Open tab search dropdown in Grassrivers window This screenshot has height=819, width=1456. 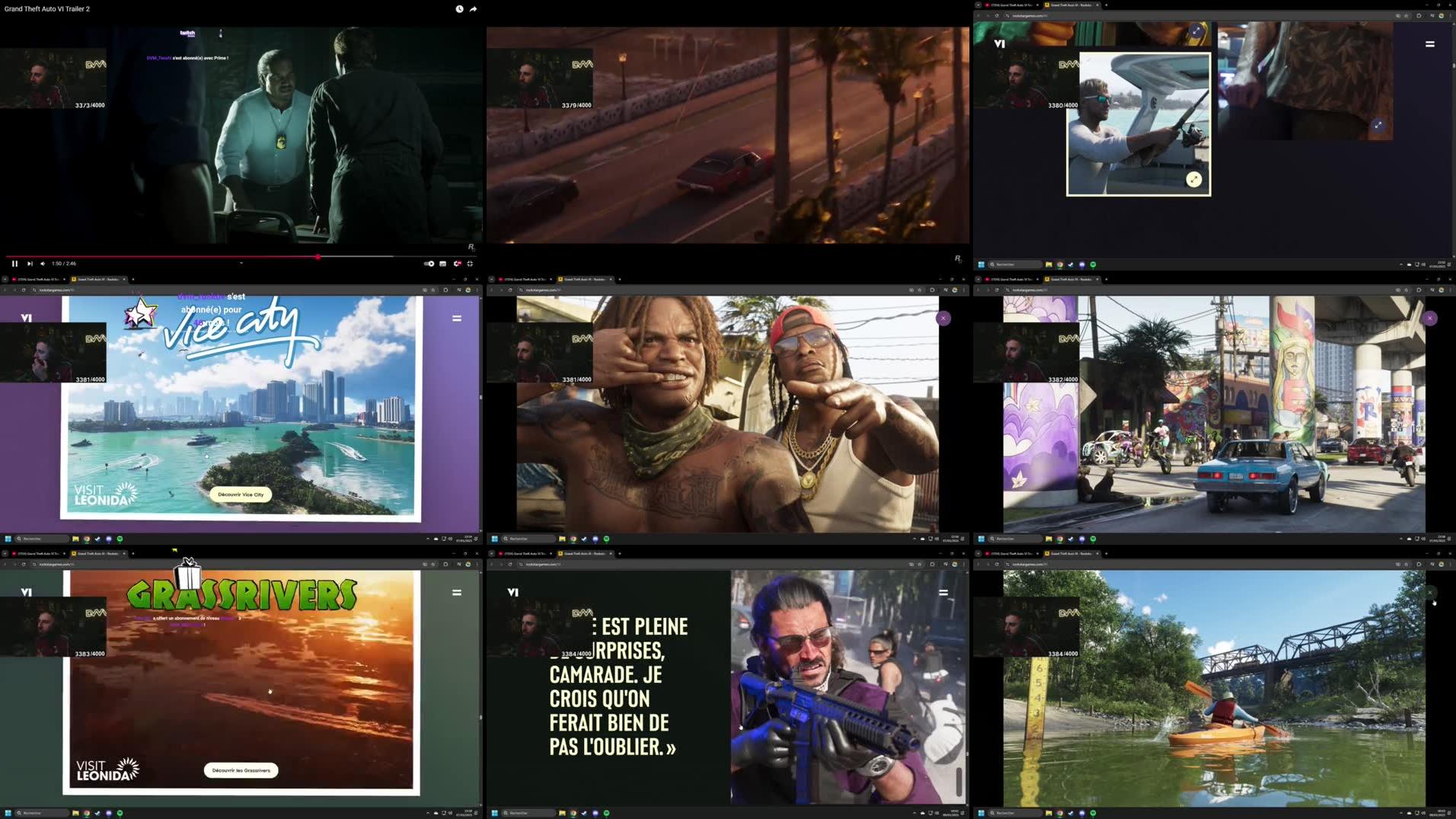(x=5, y=554)
